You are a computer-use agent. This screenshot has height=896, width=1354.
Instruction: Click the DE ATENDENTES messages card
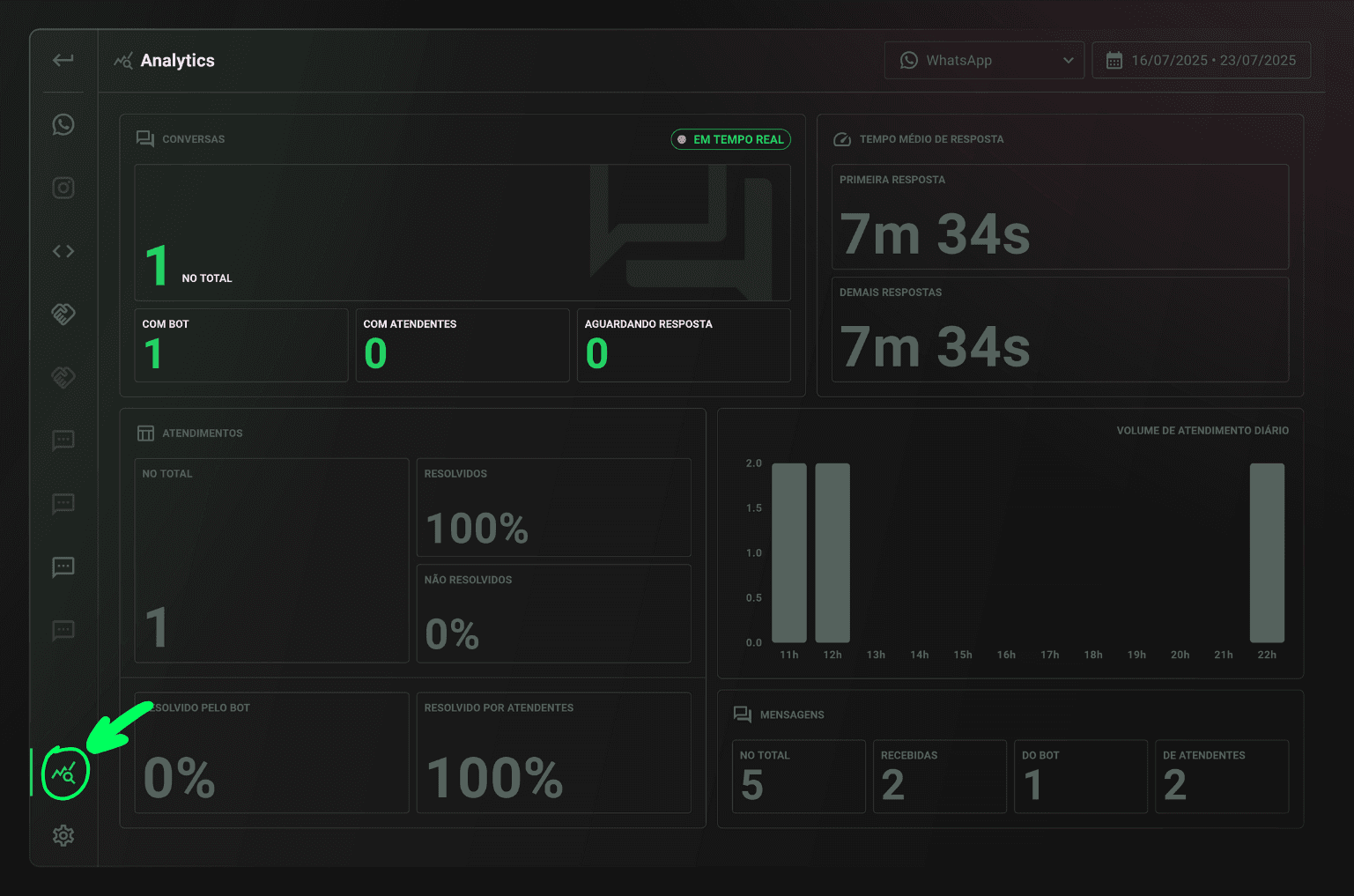click(x=1222, y=776)
